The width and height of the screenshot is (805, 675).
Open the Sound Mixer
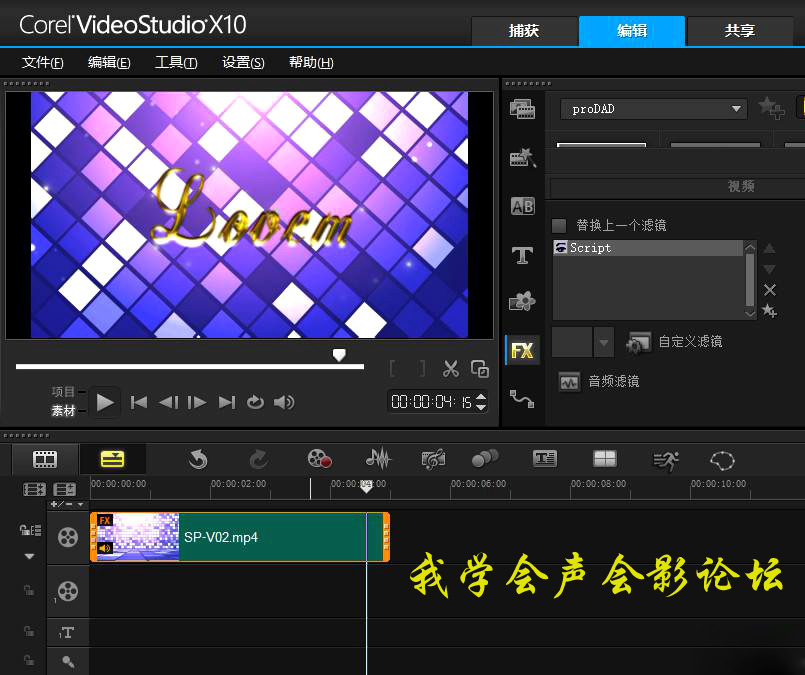[378, 458]
